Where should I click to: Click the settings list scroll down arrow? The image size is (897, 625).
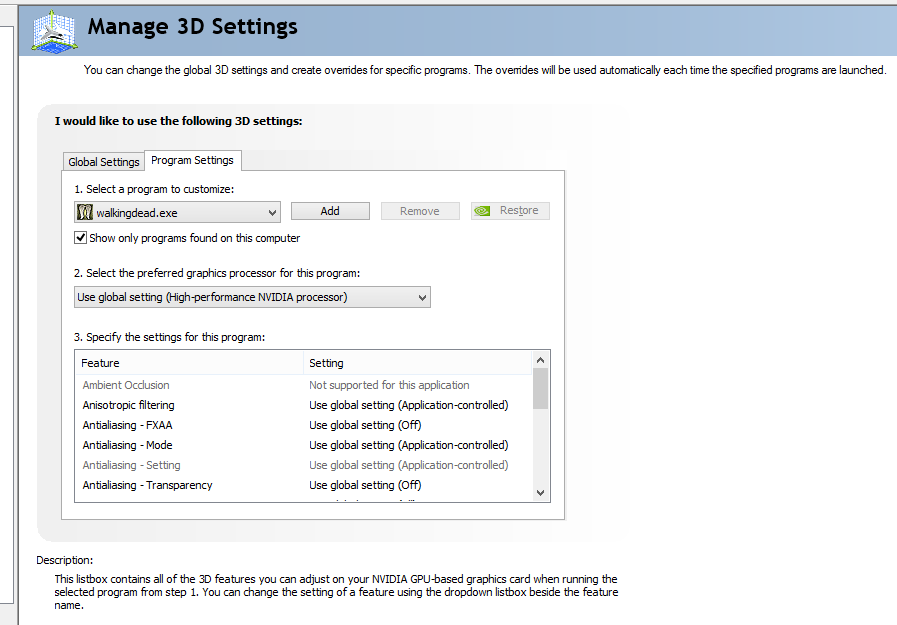tap(541, 493)
